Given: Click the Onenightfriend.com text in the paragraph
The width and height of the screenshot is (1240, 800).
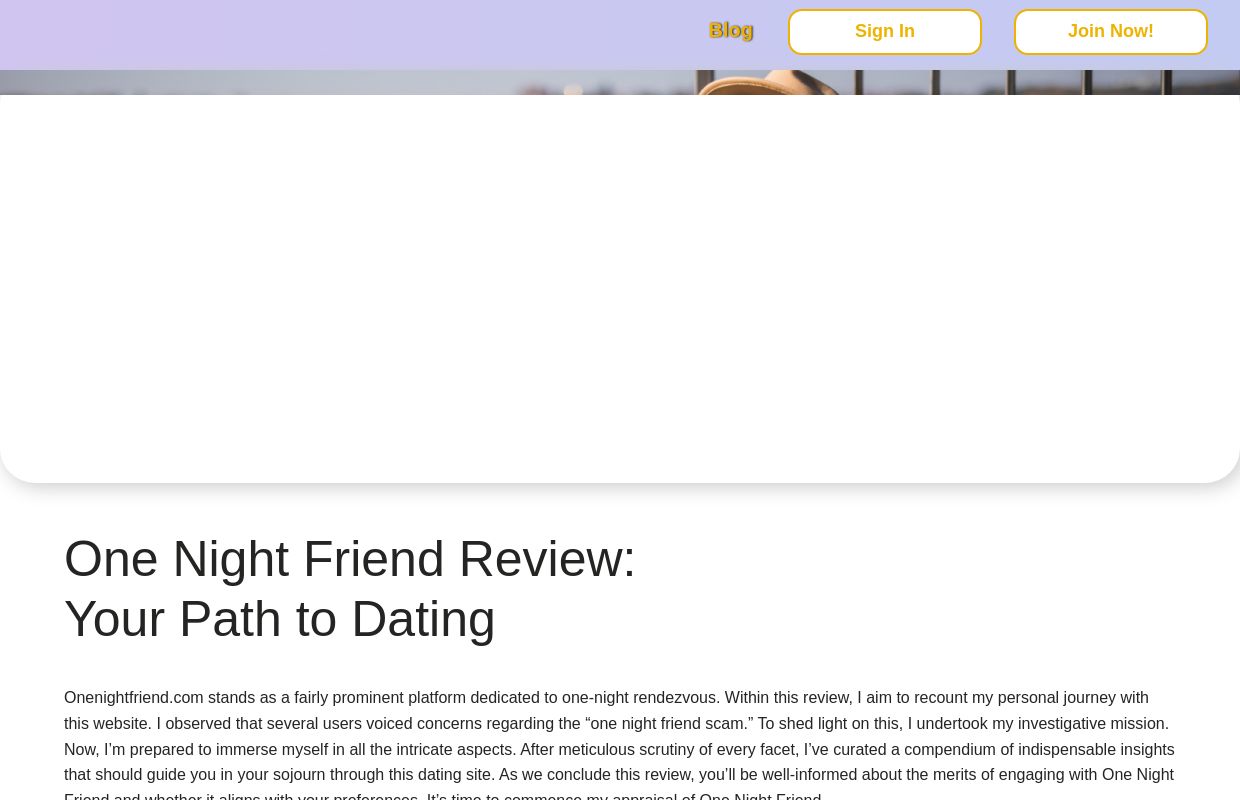Looking at the screenshot, I should click(x=134, y=697).
